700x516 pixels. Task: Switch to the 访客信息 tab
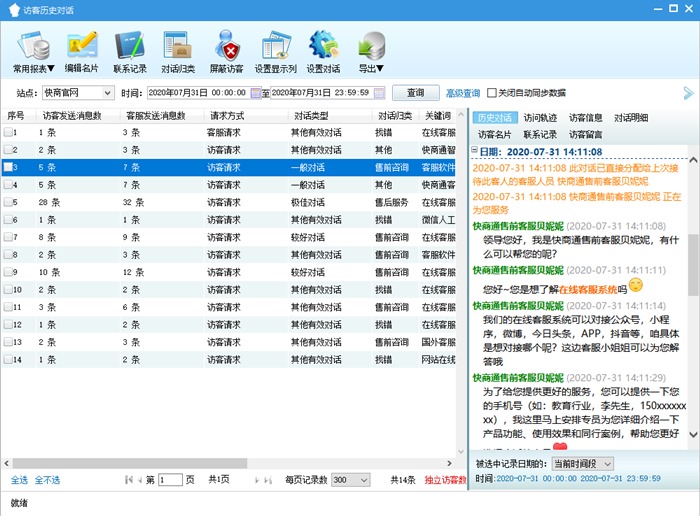pyautogui.click(x=586, y=118)
